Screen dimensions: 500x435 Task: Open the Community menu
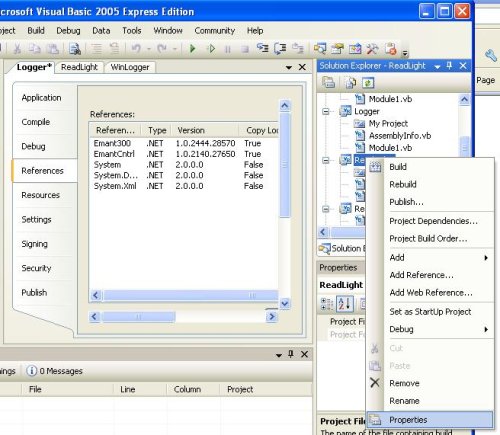[215, 31]
